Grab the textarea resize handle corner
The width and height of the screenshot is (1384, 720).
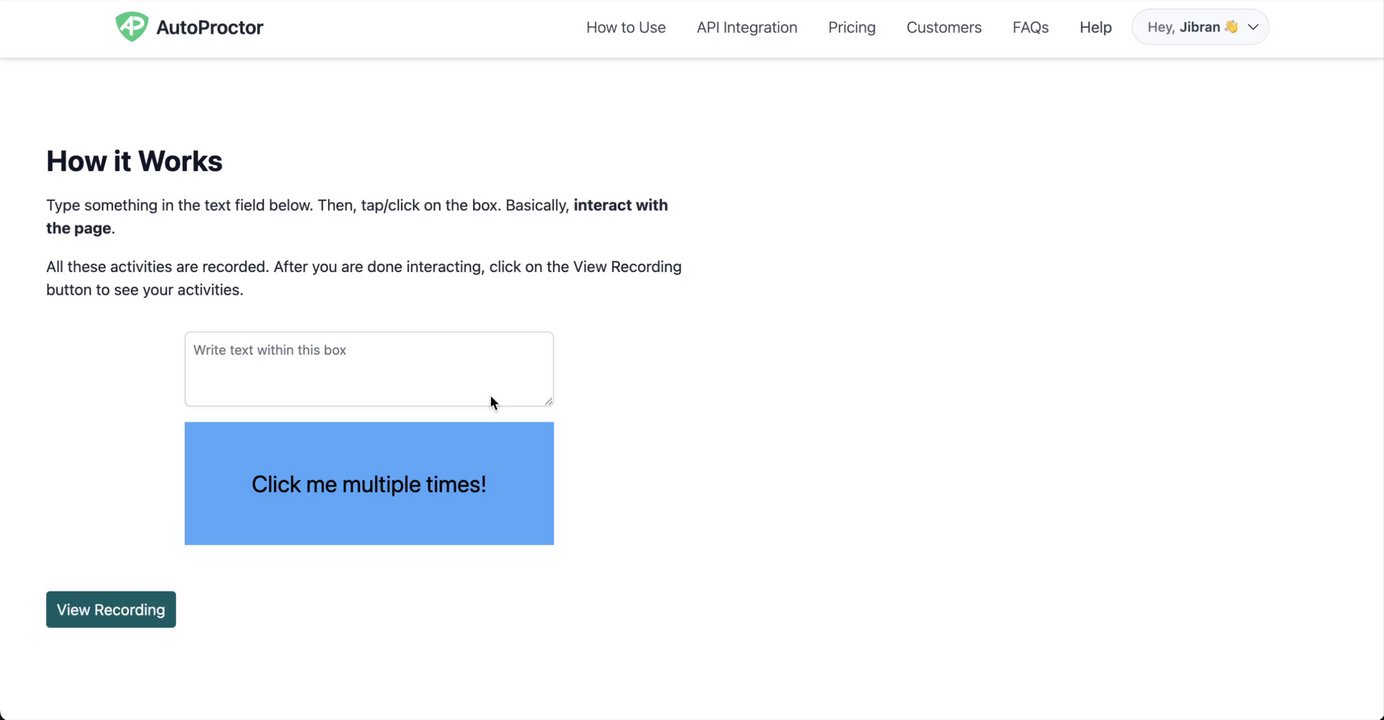(x=548, y=401)
